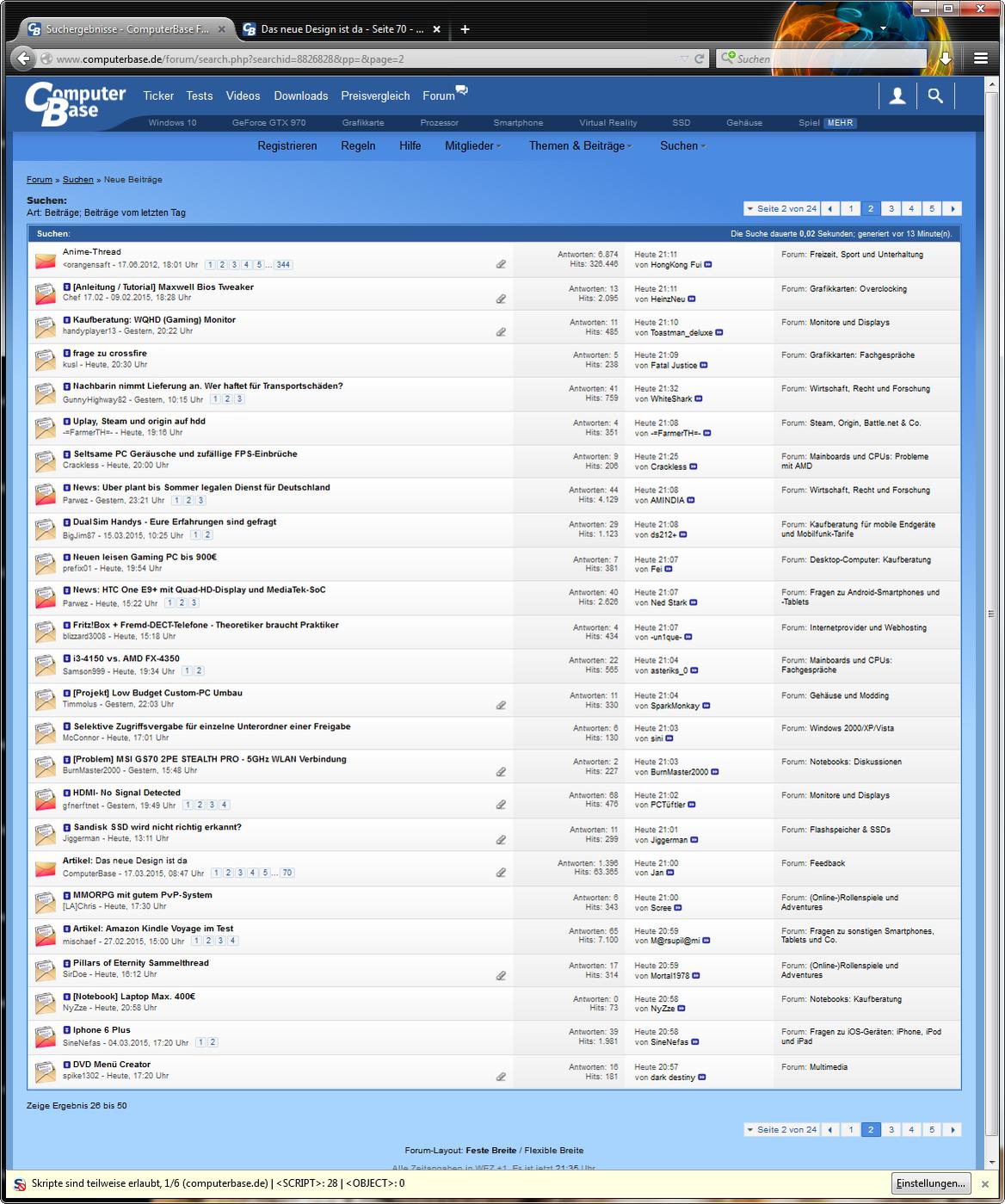Open the Hilfe link
This screenshot has height=1204, width=1005.
(410, 146)
